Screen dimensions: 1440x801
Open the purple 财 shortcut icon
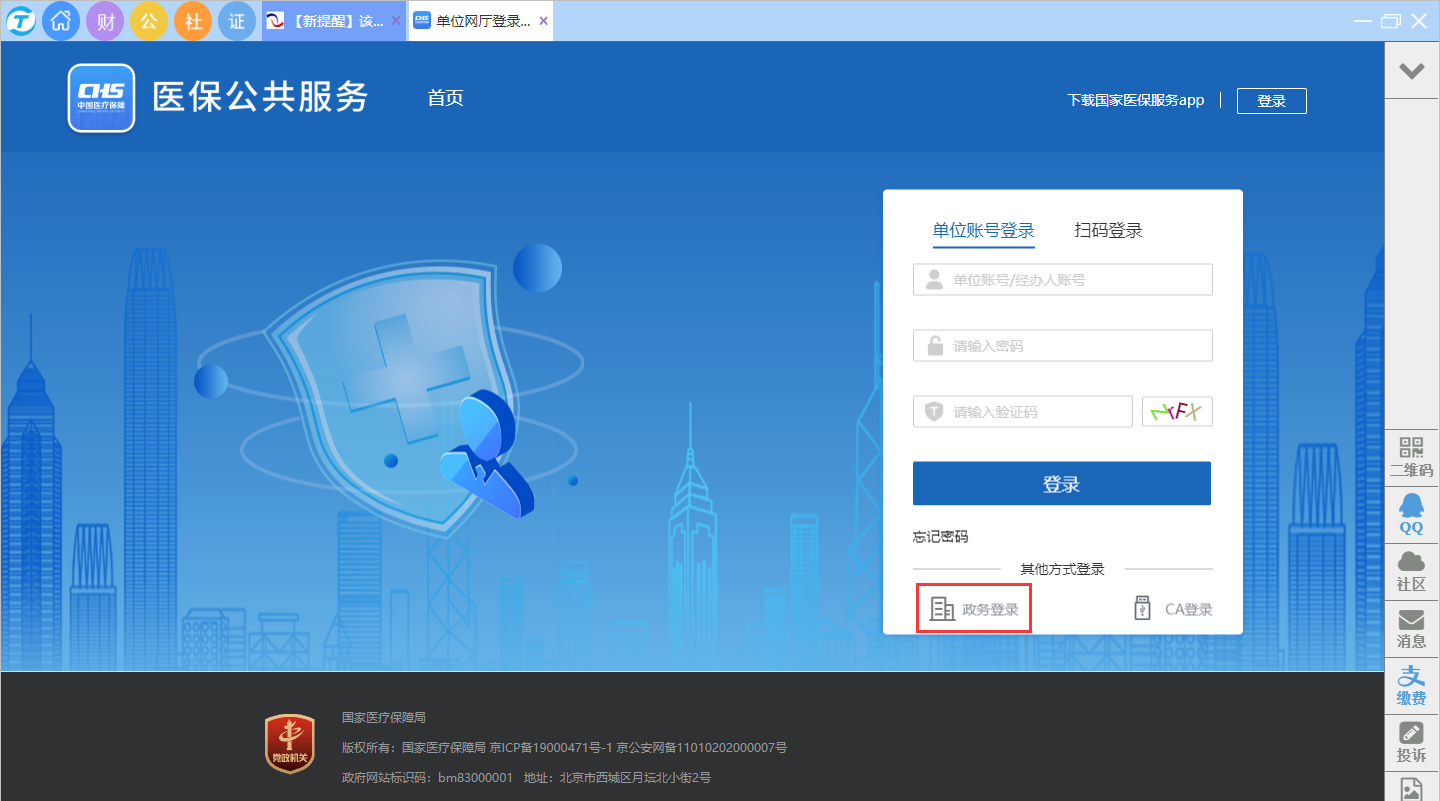105,21
